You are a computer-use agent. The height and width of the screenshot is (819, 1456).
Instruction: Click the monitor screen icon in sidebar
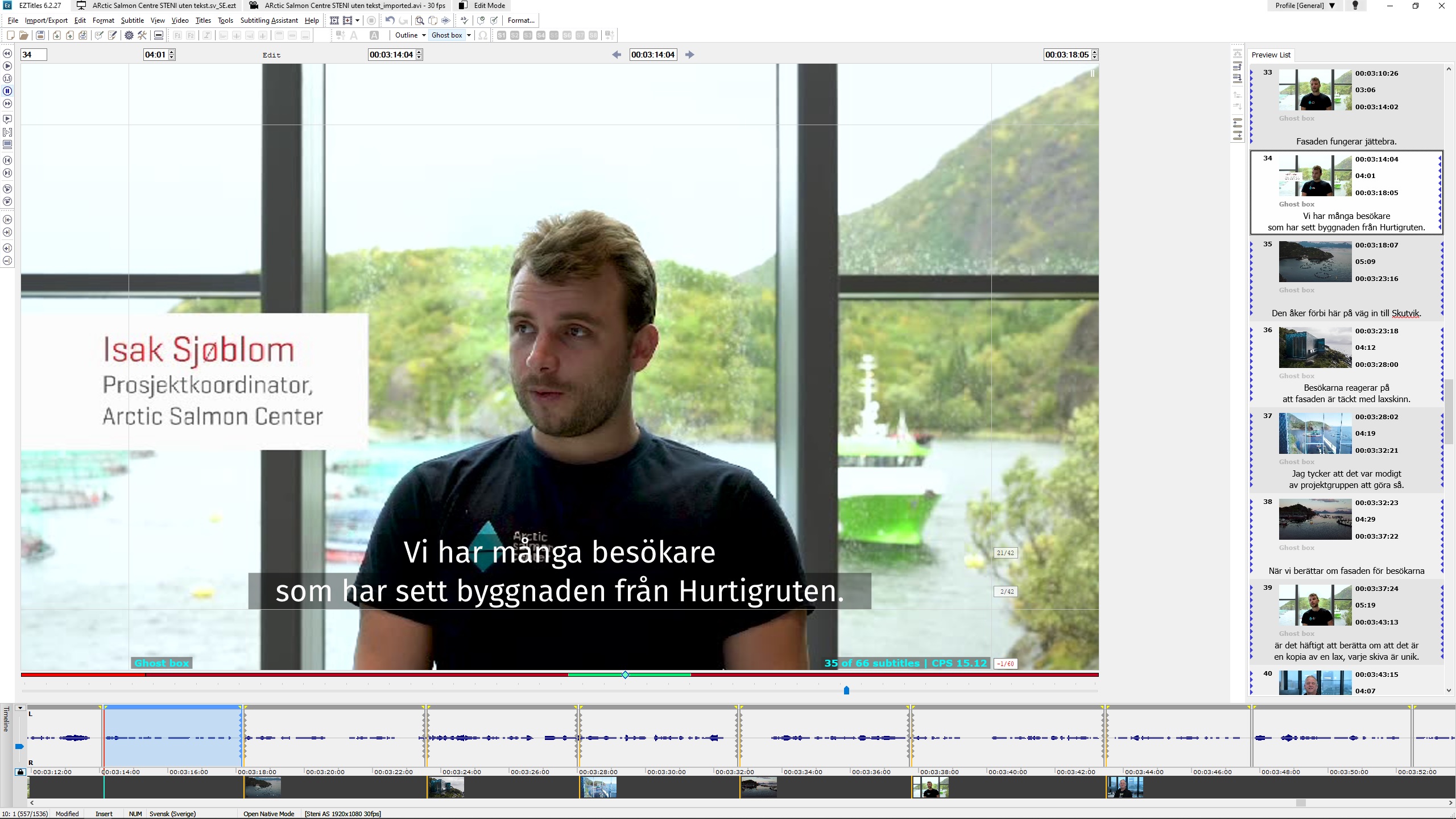click(x=7, y=144)
